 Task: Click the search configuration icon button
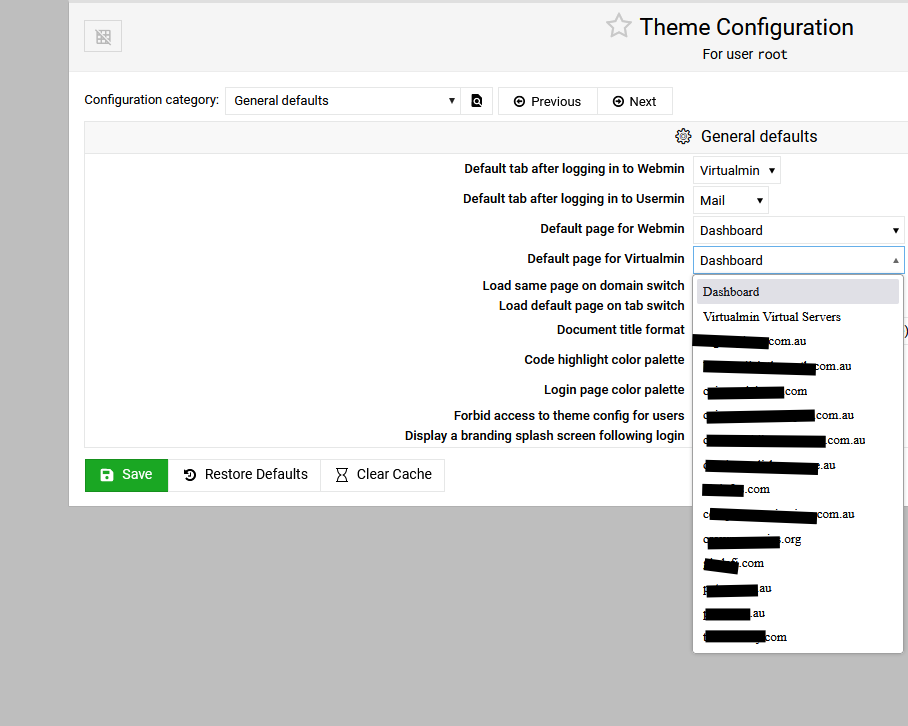pos(477,101)
